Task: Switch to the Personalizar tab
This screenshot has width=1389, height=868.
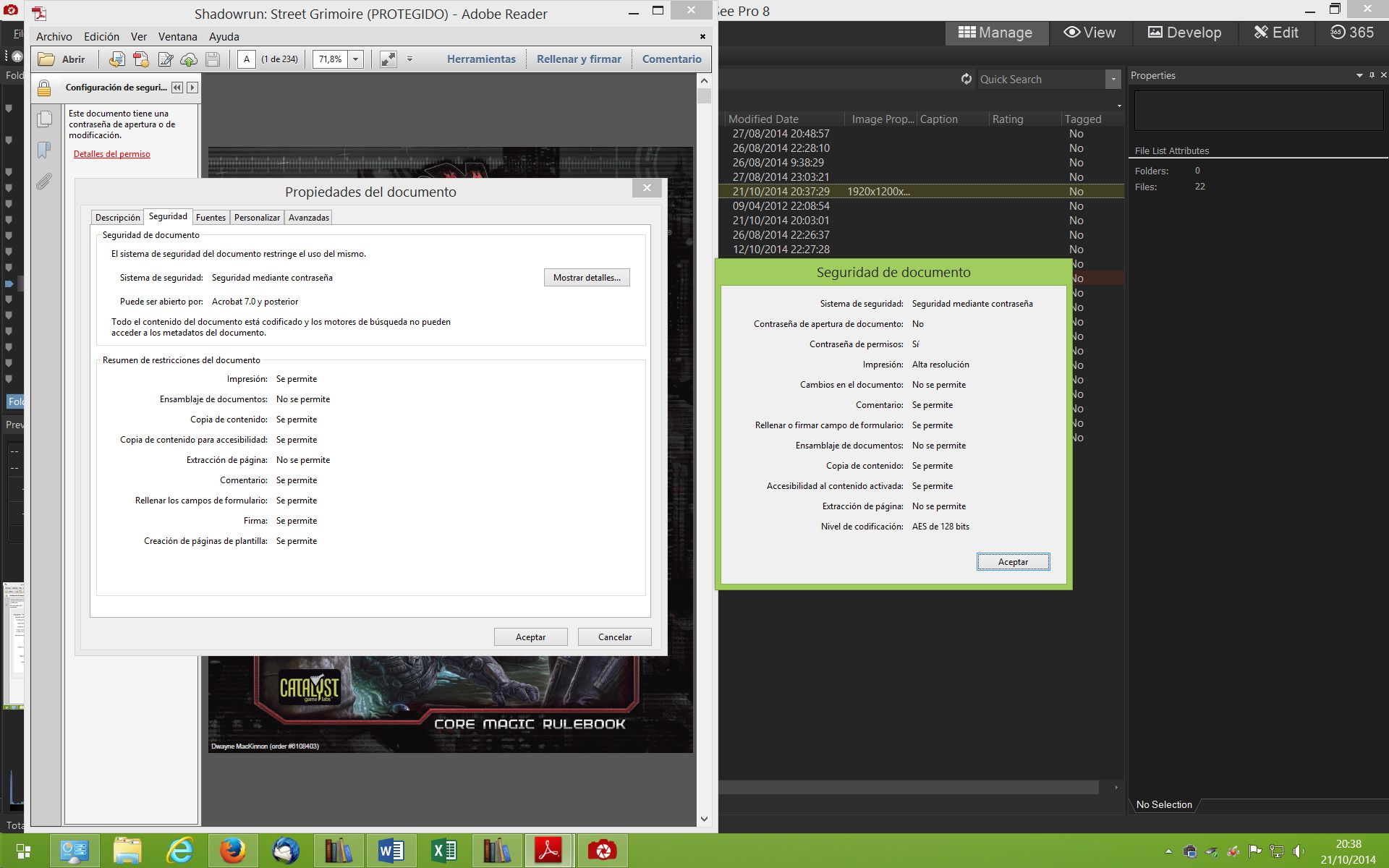Action: click(x=257, y=218)
